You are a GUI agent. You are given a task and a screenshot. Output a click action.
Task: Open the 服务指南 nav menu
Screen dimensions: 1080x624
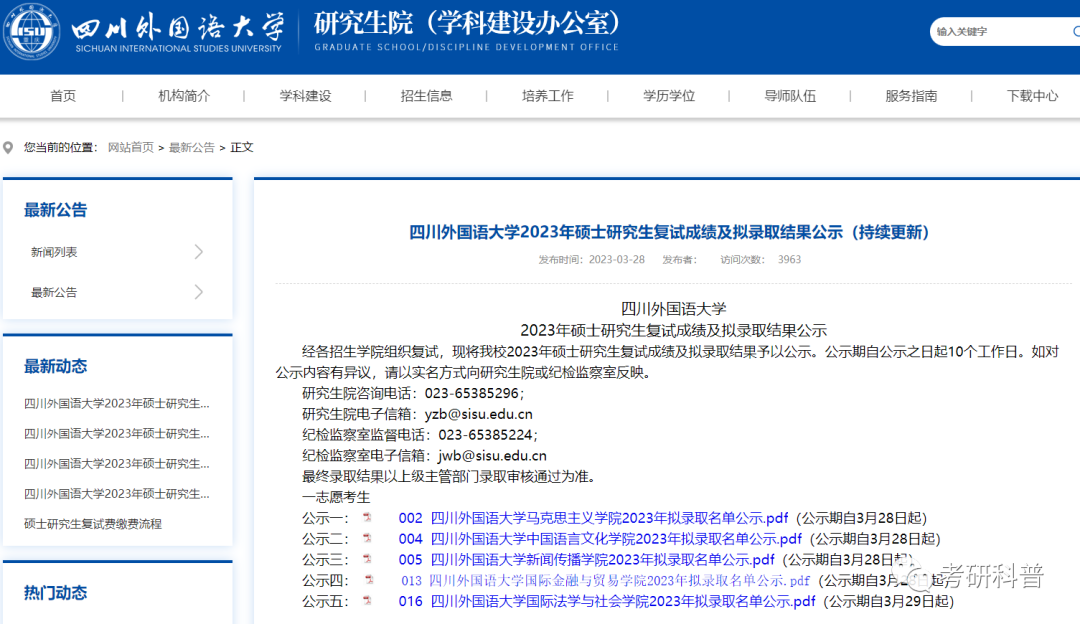(911, 96)
